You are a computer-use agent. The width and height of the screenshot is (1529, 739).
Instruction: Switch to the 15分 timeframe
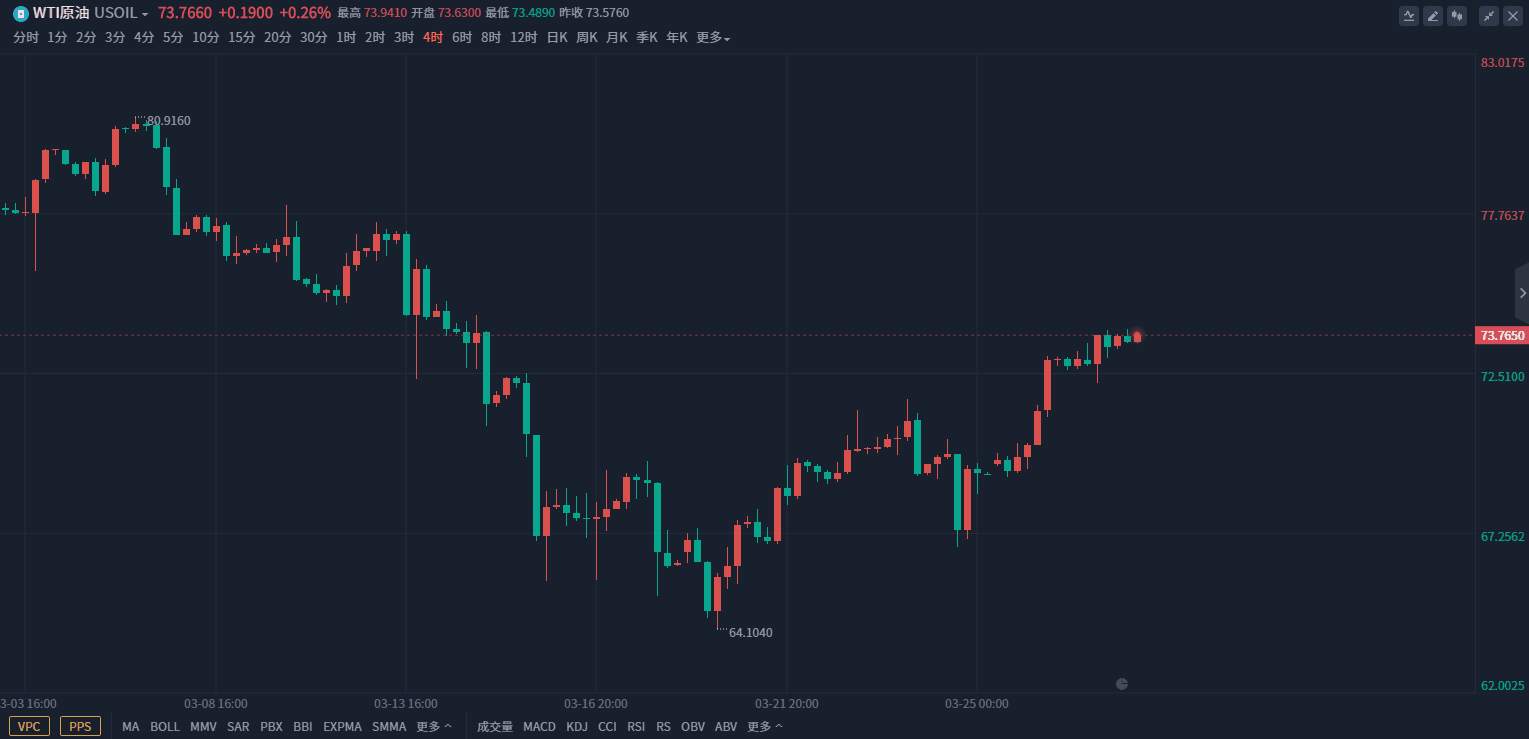(x=241, y=37)
